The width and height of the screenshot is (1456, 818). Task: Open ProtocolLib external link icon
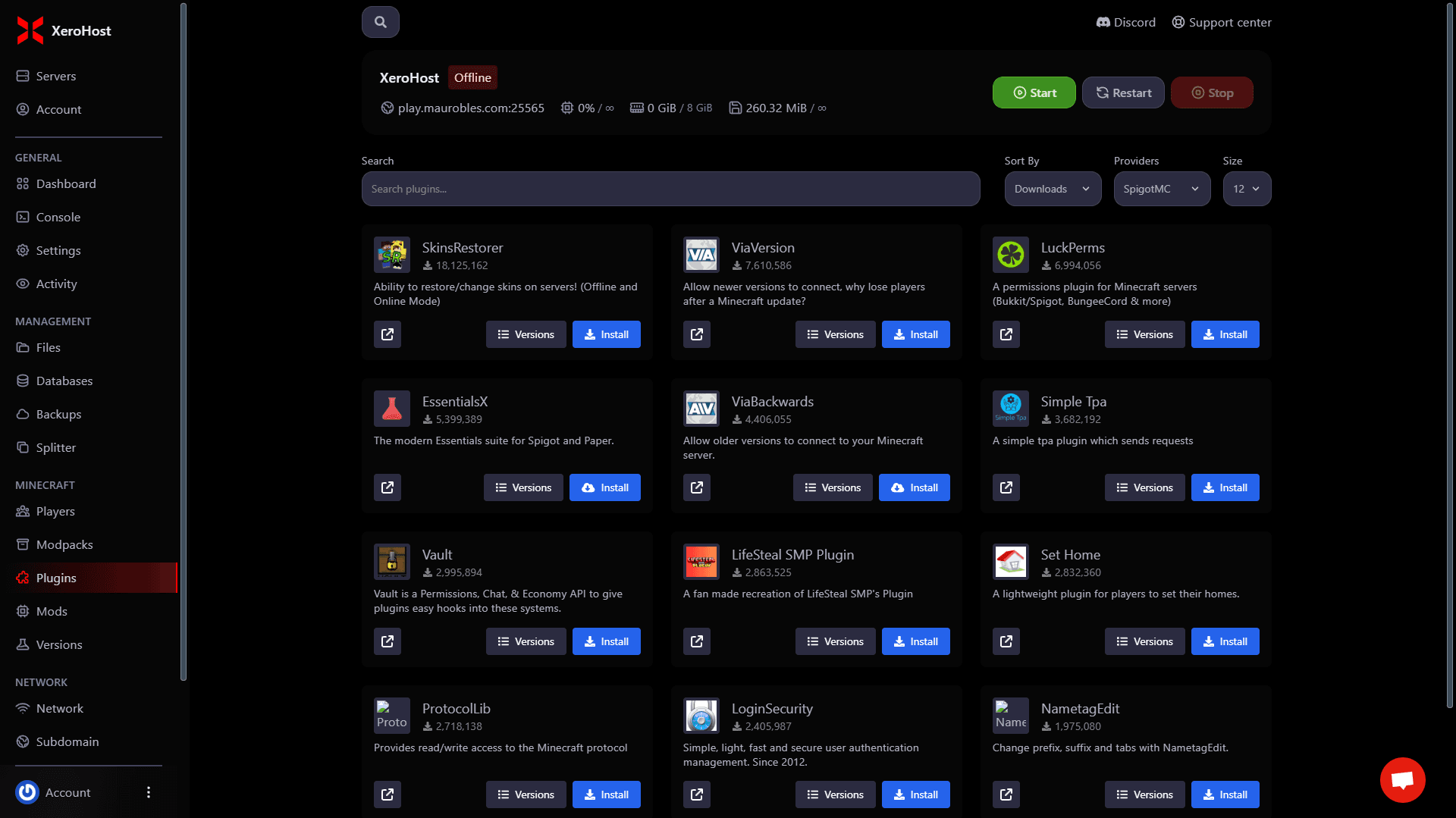click(x=388, y=794)
